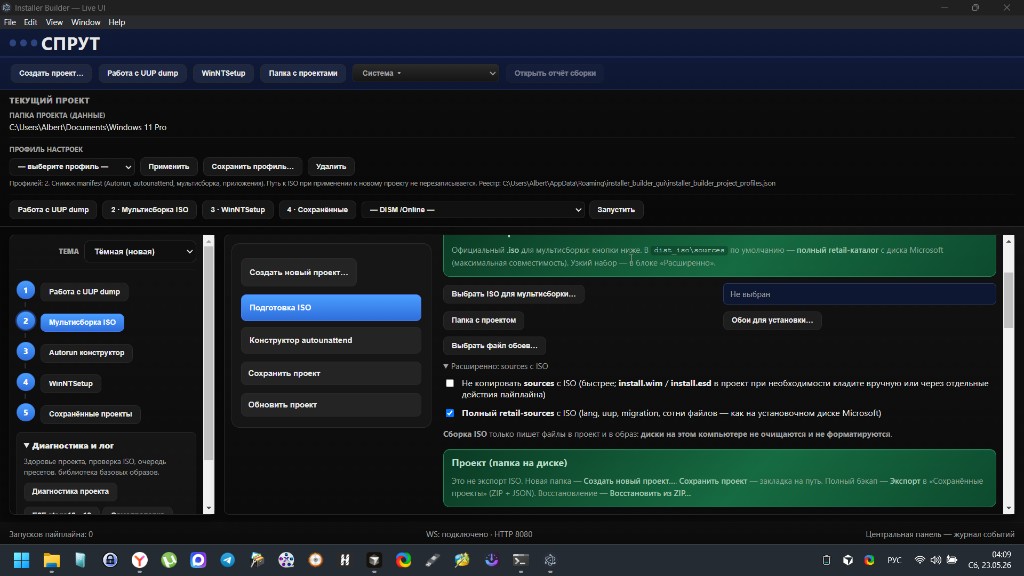This screenshot has height=576, width=1024.
Task: Open Windows Start menu
Action: coord(22,560)
